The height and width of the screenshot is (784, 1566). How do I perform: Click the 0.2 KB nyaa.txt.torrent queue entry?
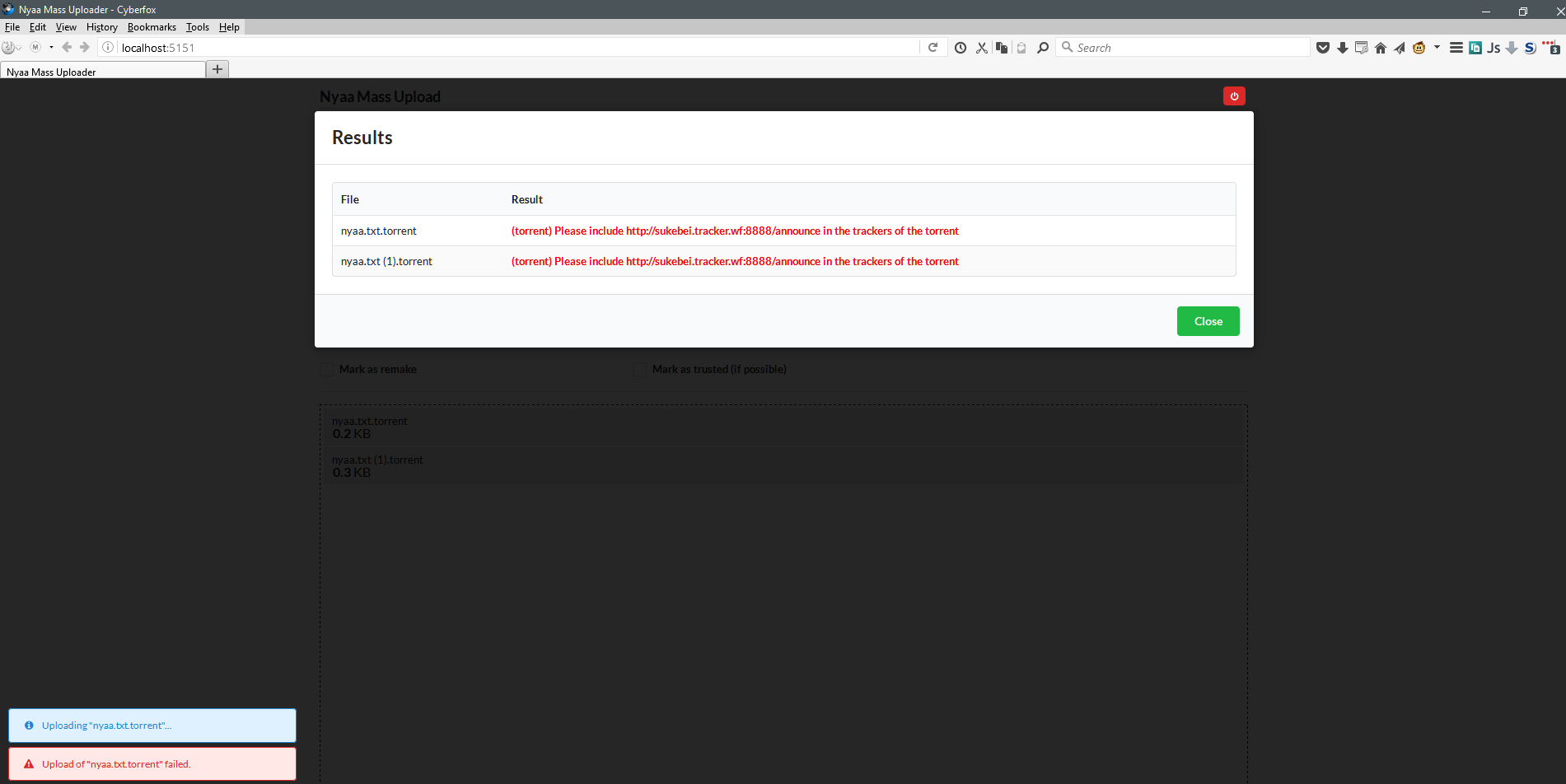pyautogui.click(x=783, y=427)
